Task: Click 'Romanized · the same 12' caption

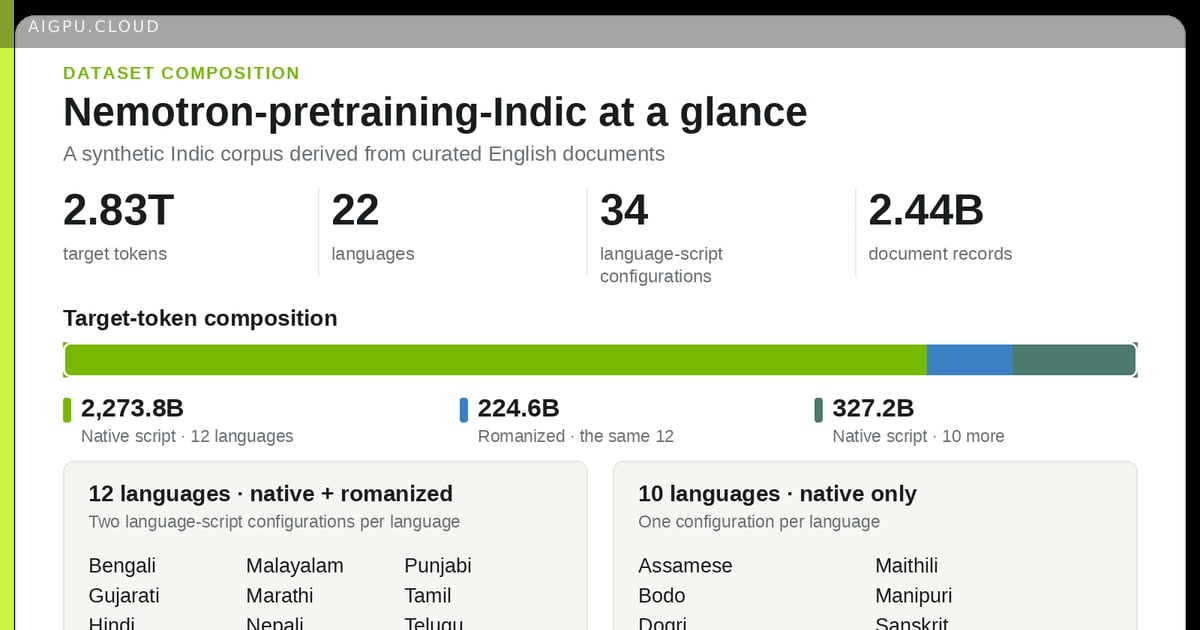Action: coord(576,436)
